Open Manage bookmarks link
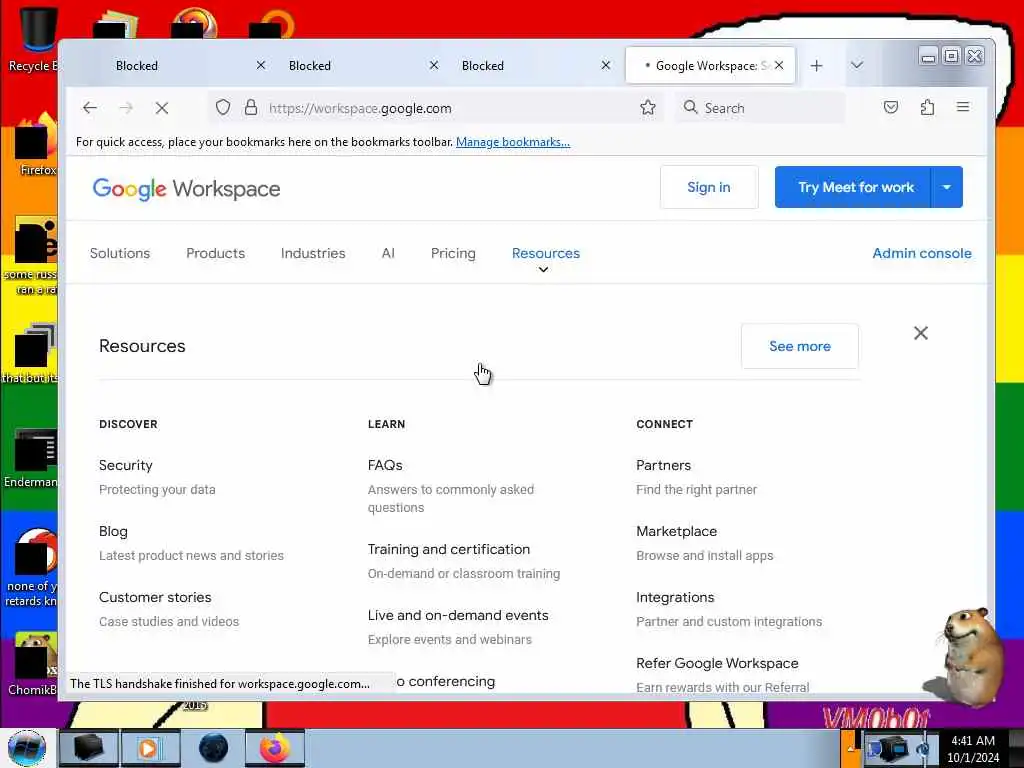This screenshot has height=768, width=1024. point(513,142)
